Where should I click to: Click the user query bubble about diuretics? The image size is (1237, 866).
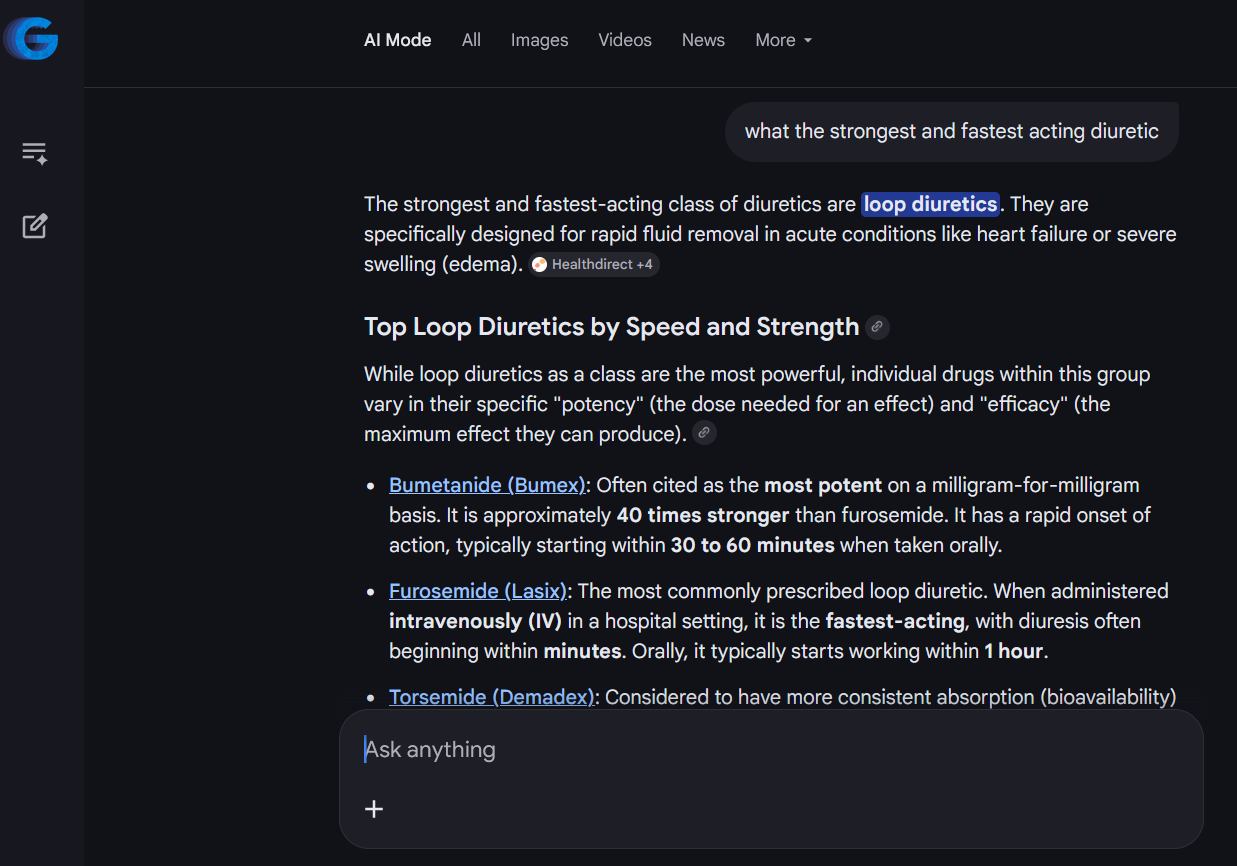click(951, 132)
